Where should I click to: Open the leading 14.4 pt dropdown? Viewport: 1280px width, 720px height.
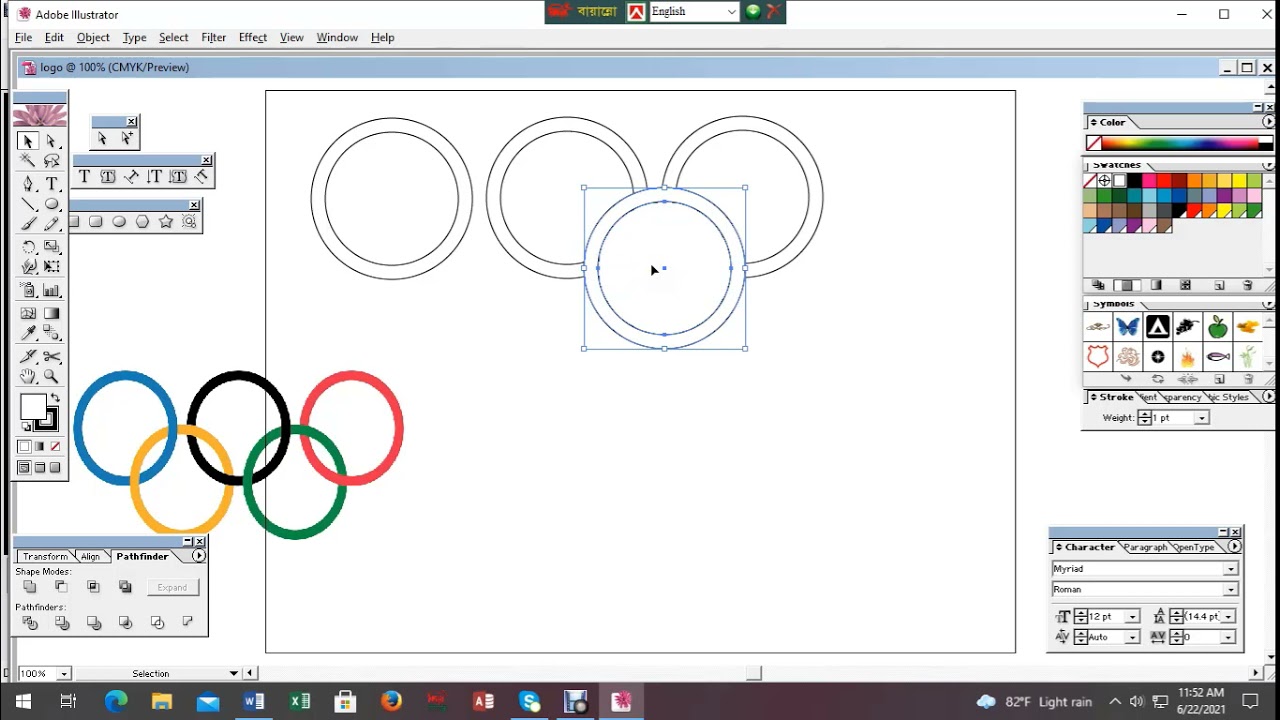tap(1228, 617)
